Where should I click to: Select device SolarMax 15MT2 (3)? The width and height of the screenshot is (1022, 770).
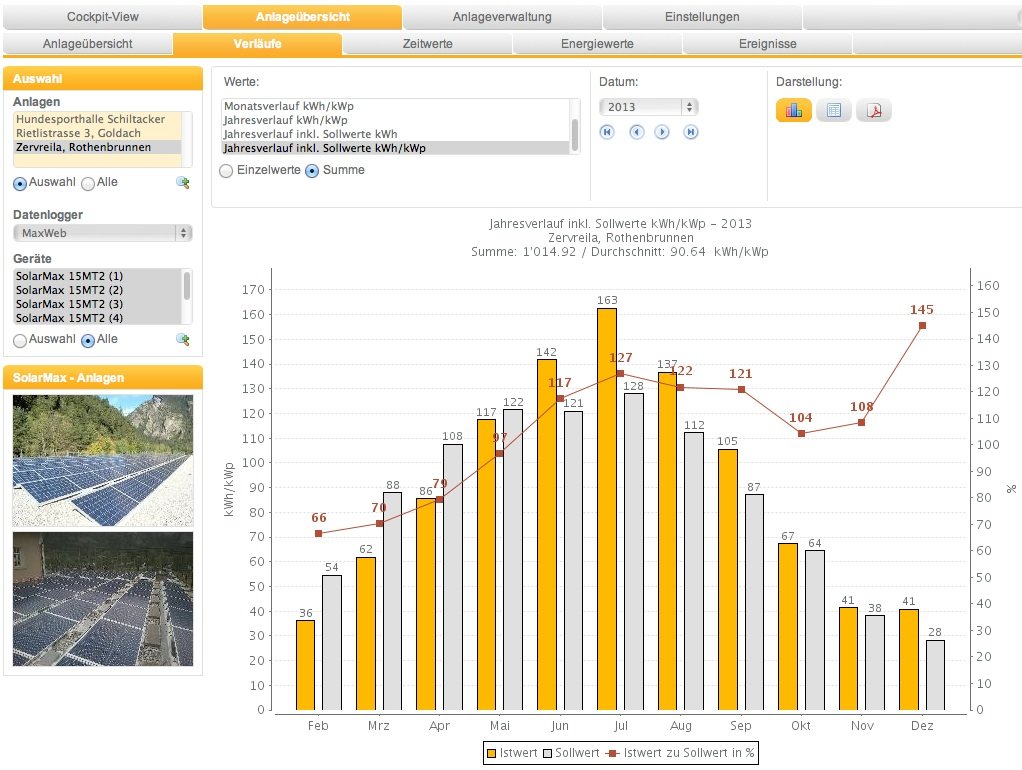pyautogui.click(x=97, y=304)
